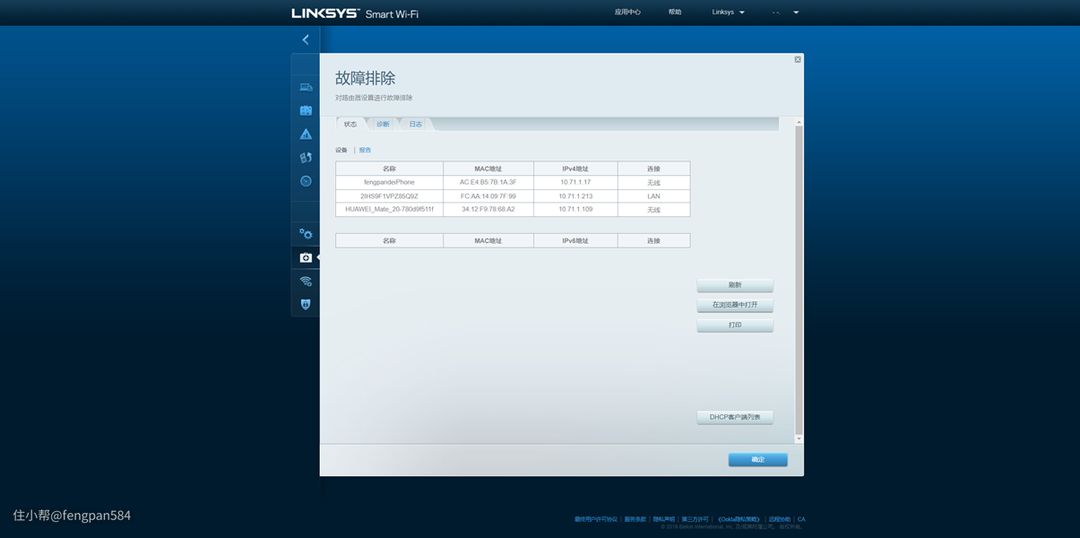Open the wireless Wi-Fi sidebar icon

pyautogui.click(x=306, y=281)
